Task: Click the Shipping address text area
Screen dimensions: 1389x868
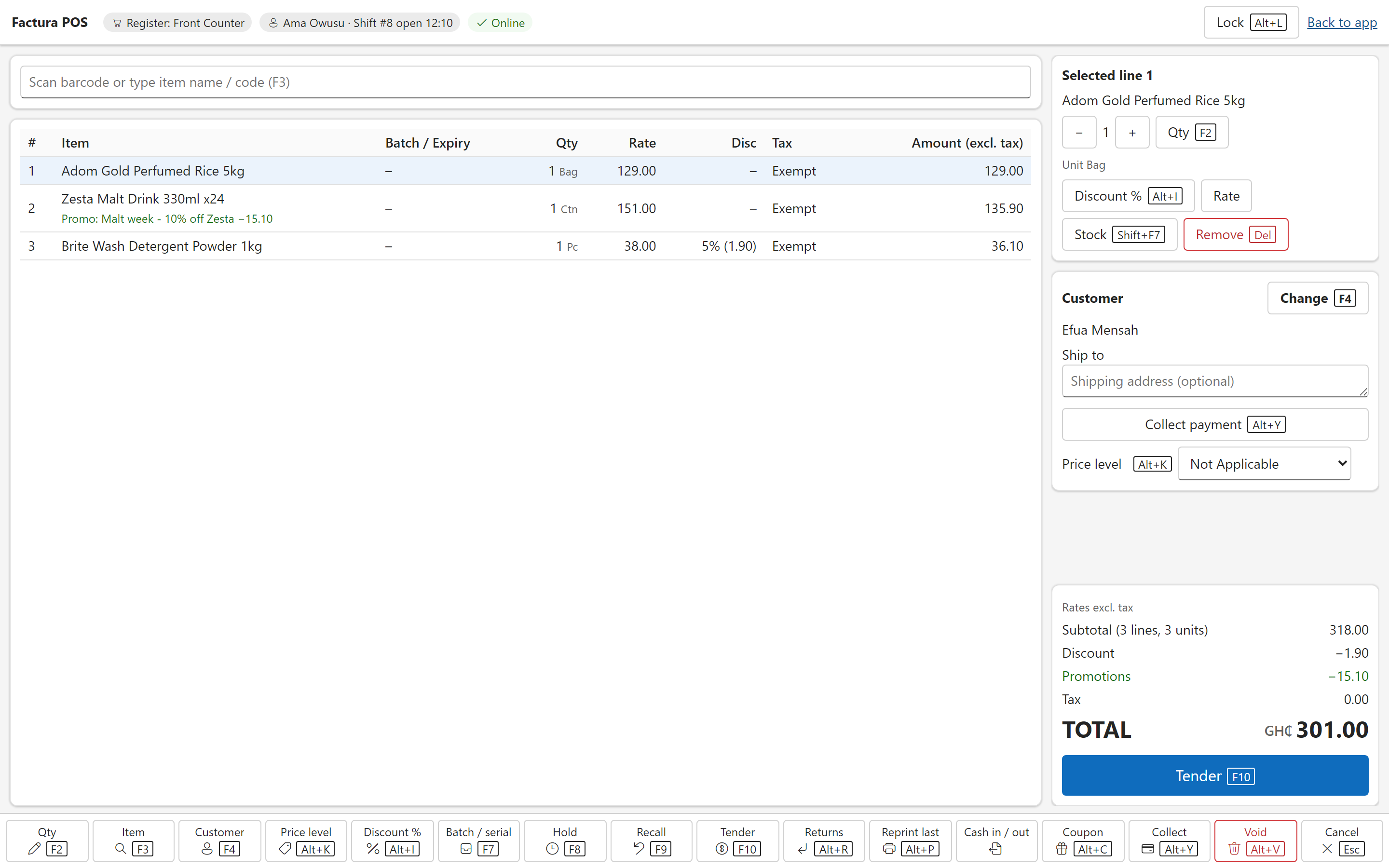Action: tap(1214, 380)
